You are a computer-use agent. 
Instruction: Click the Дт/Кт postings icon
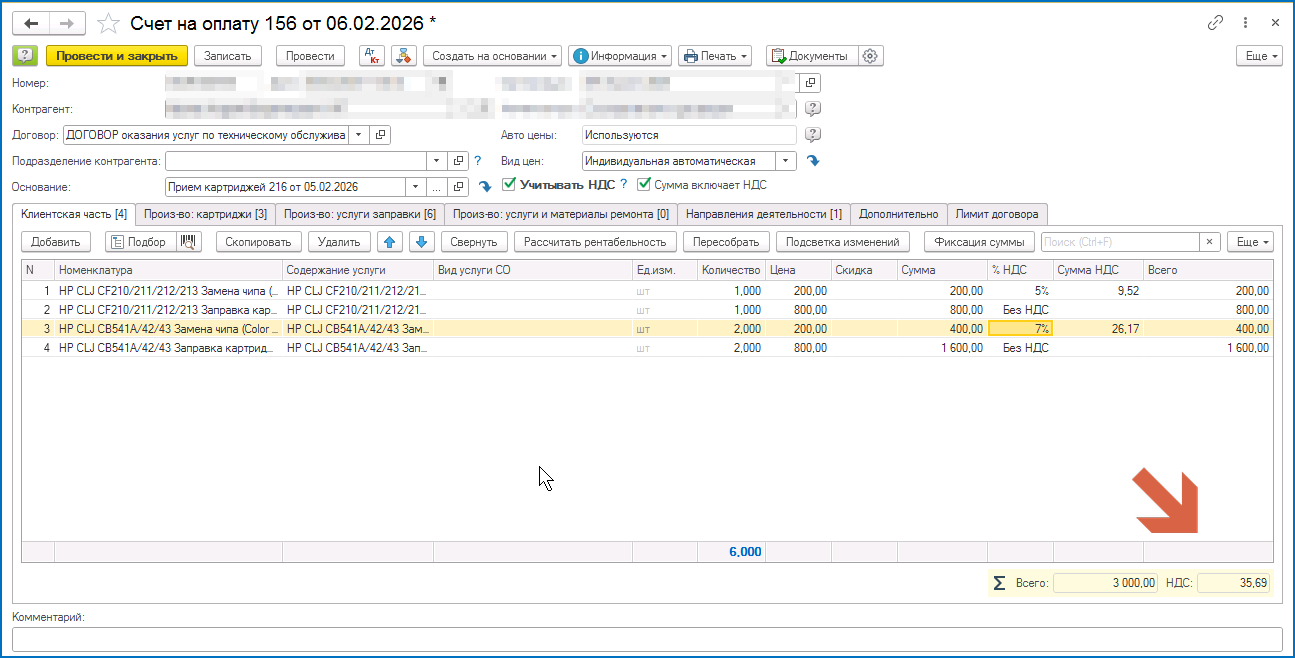[x=371, y=56]
